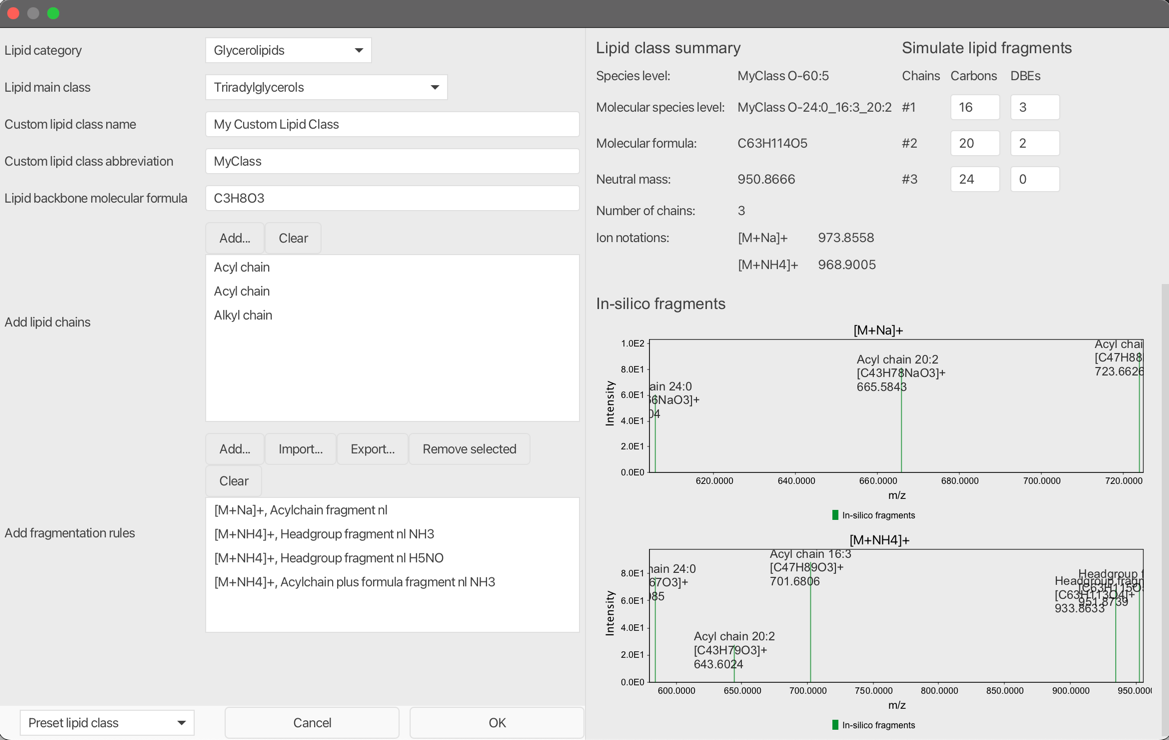The image size is (1169, 740).
Task: Open the Lipid category dropdown
Action: pos(288,51)
